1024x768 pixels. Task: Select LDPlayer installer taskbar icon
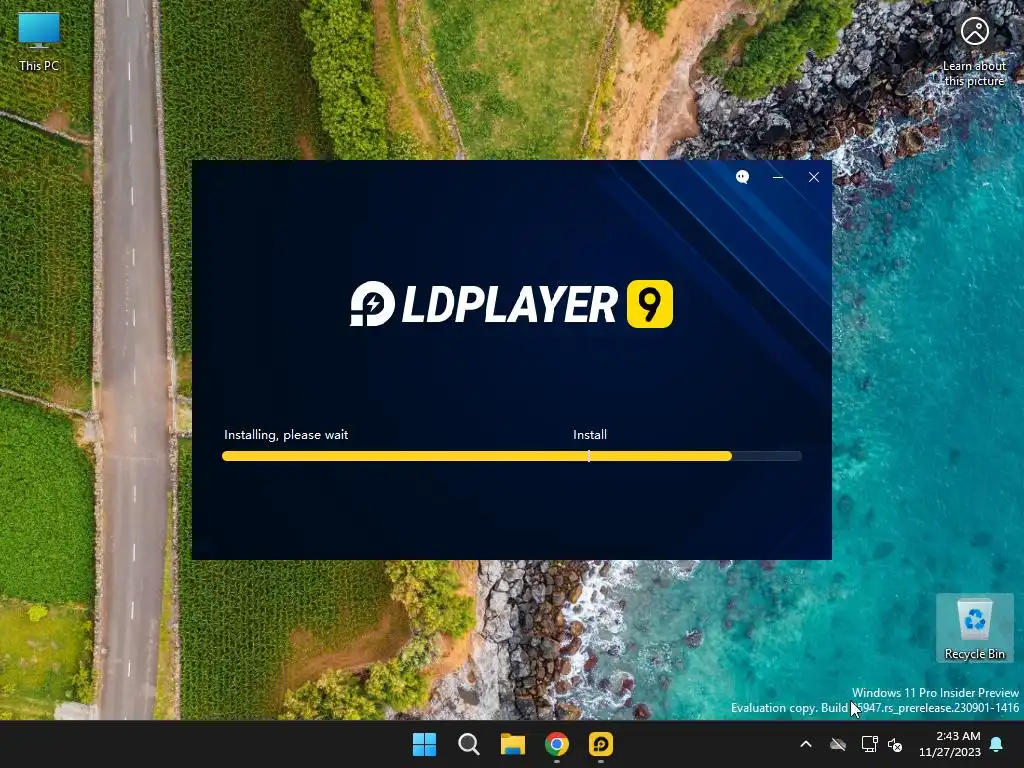[x=601, y=744]
